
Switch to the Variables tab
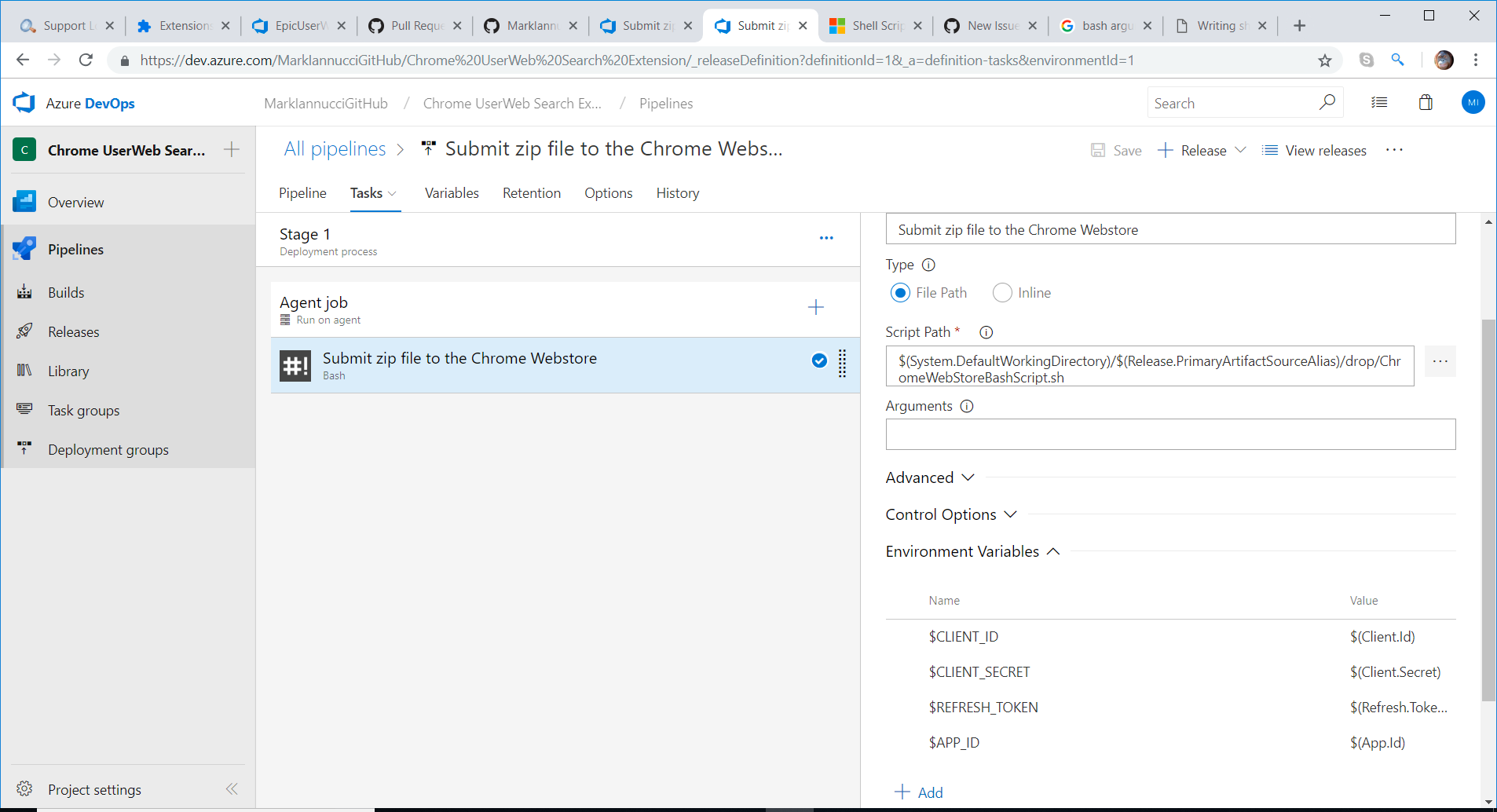click(452, 193)
